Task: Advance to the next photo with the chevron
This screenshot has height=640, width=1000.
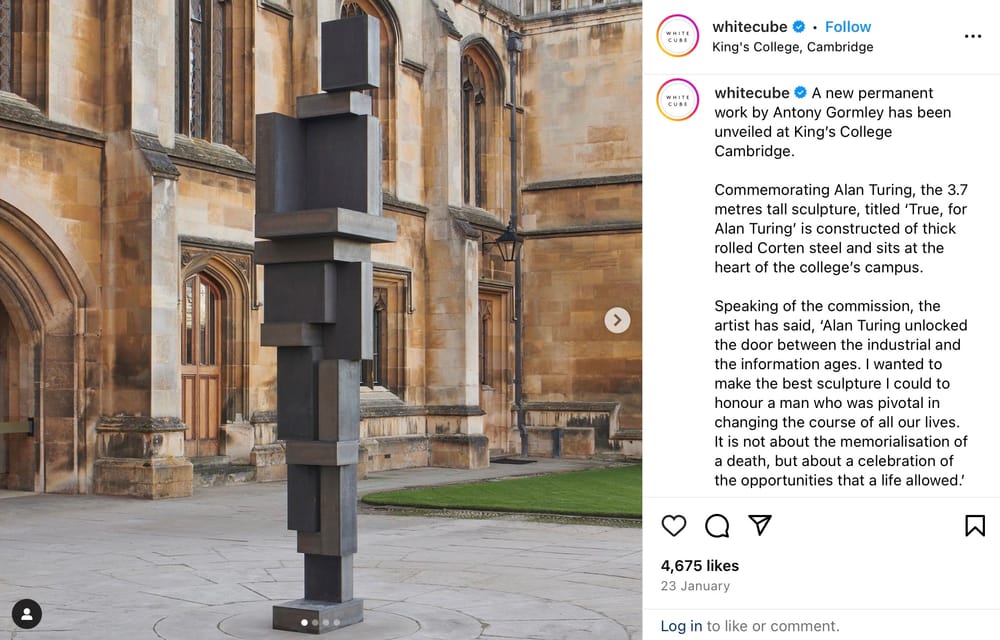Action: tap(617, 320)
